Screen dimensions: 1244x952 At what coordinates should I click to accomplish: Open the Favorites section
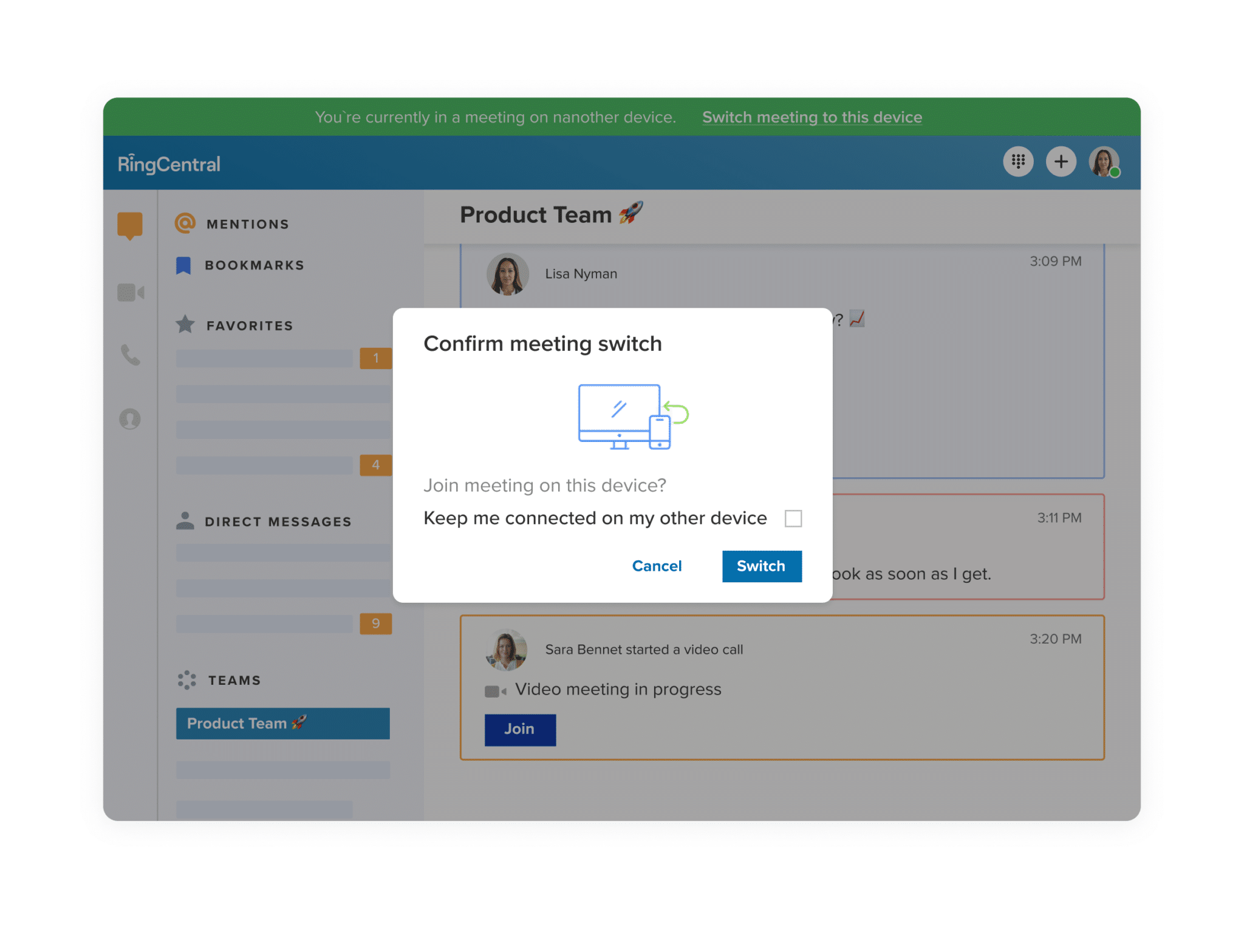pos(249,326)
